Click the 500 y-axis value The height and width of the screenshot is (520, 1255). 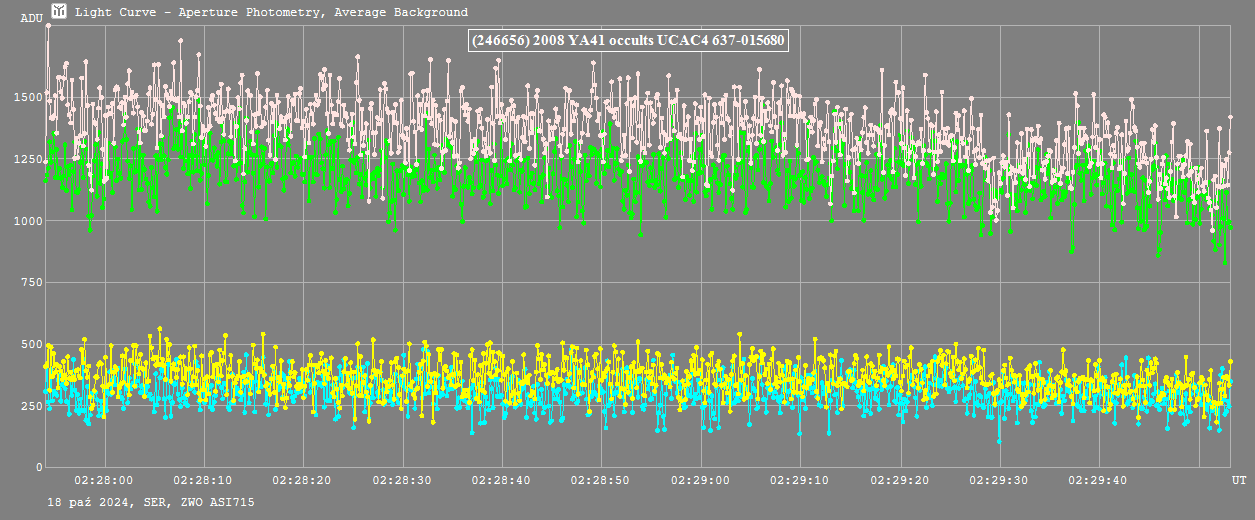click(32, 345)
